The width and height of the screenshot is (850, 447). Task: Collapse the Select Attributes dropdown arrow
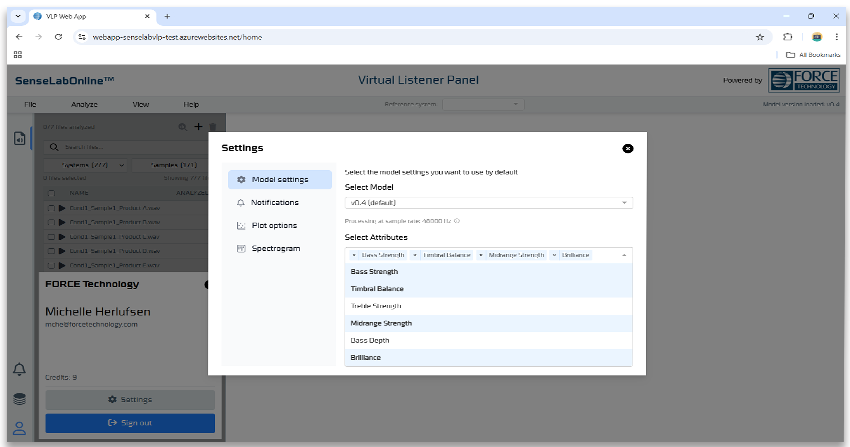coord(624,255)
